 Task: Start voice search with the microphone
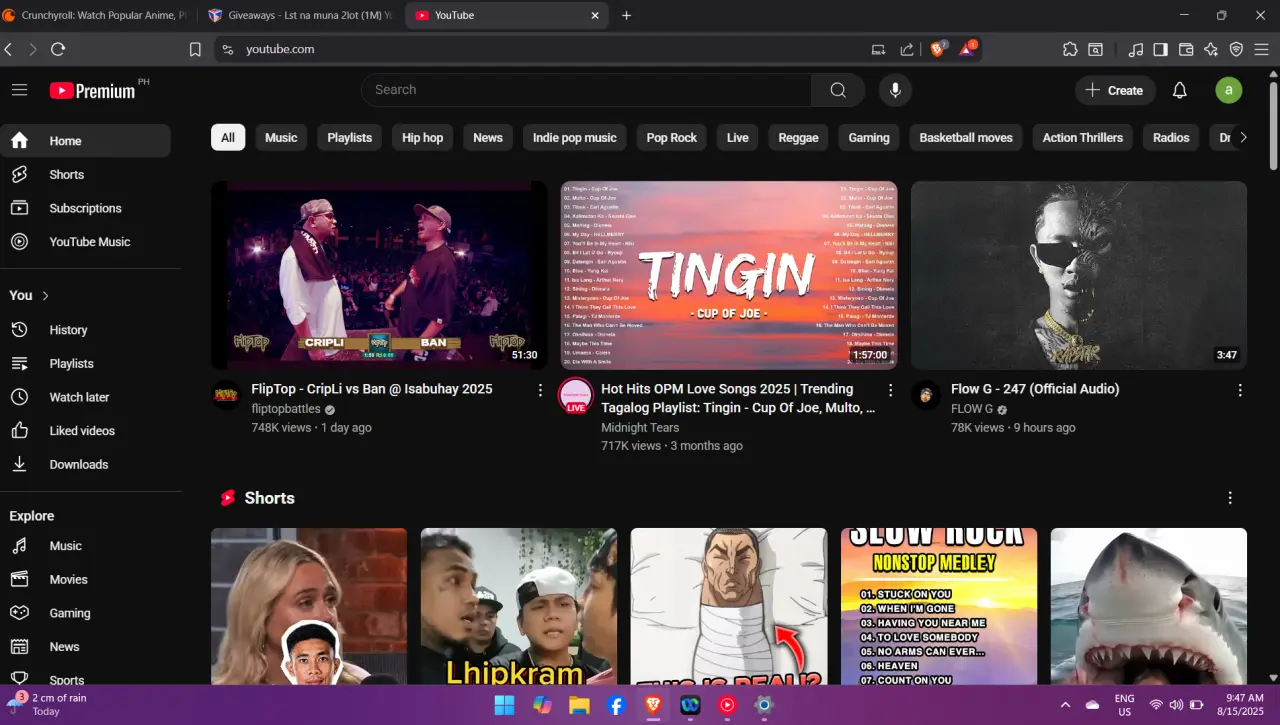pos(895,90)
